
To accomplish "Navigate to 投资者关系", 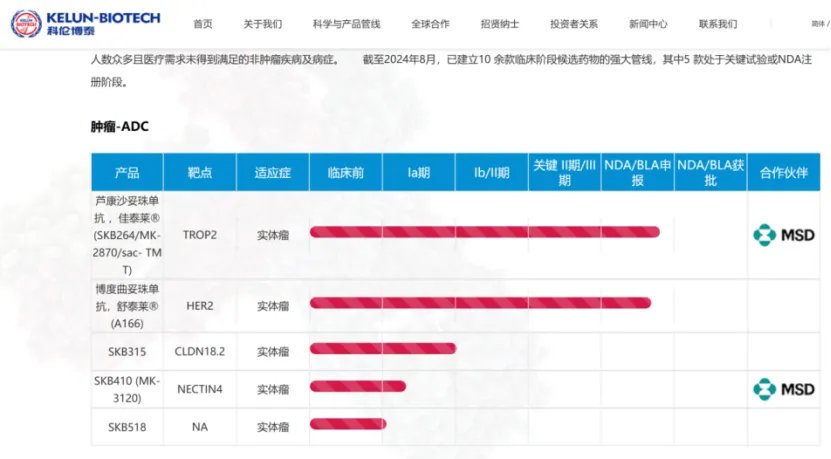I will pyautogui.click(x=574, y=24).
